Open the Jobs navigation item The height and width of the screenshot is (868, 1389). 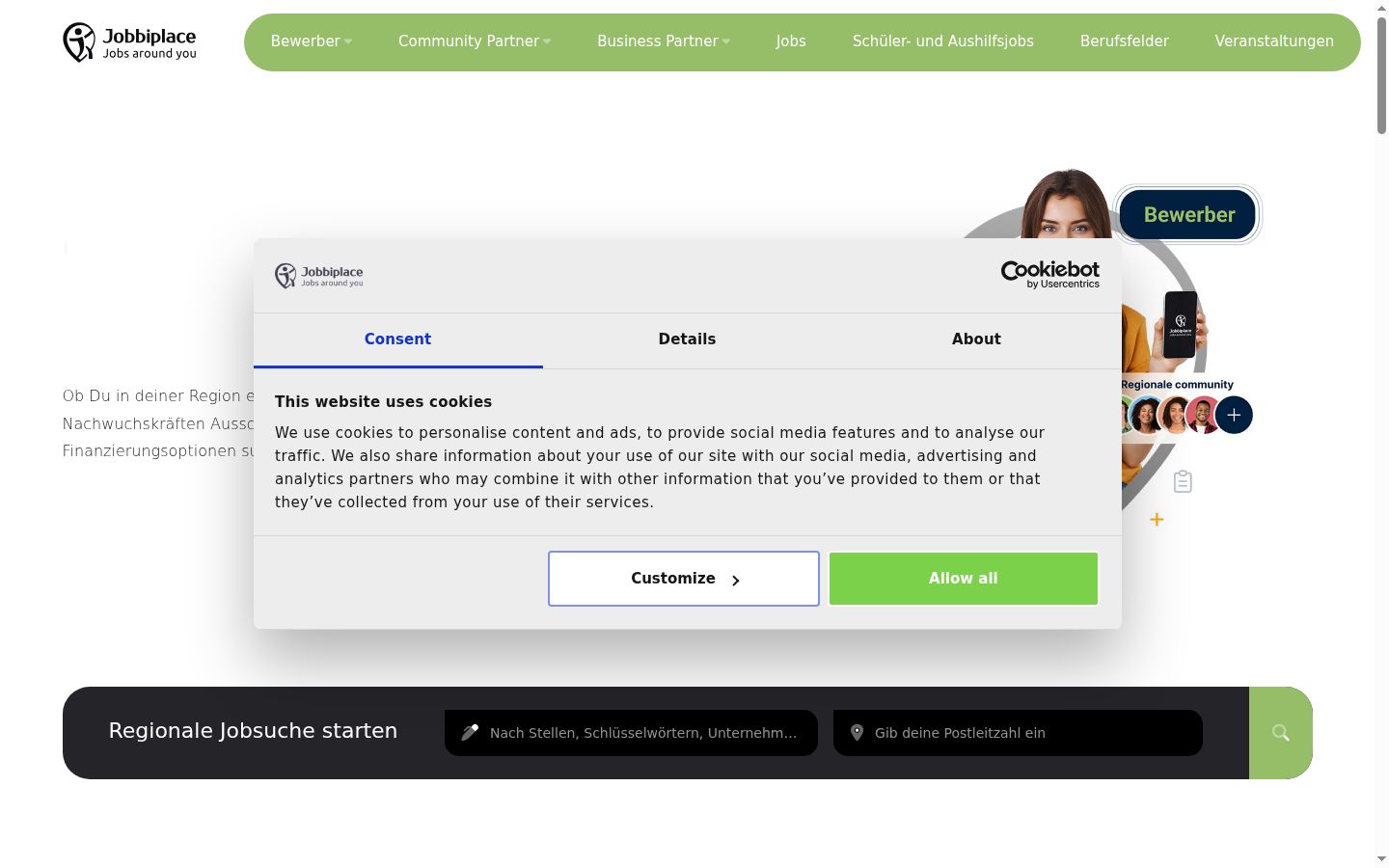click(791, 41)
